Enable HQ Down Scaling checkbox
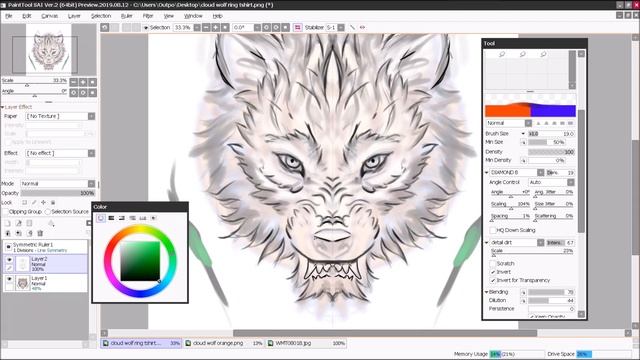 tap(493, 230)
